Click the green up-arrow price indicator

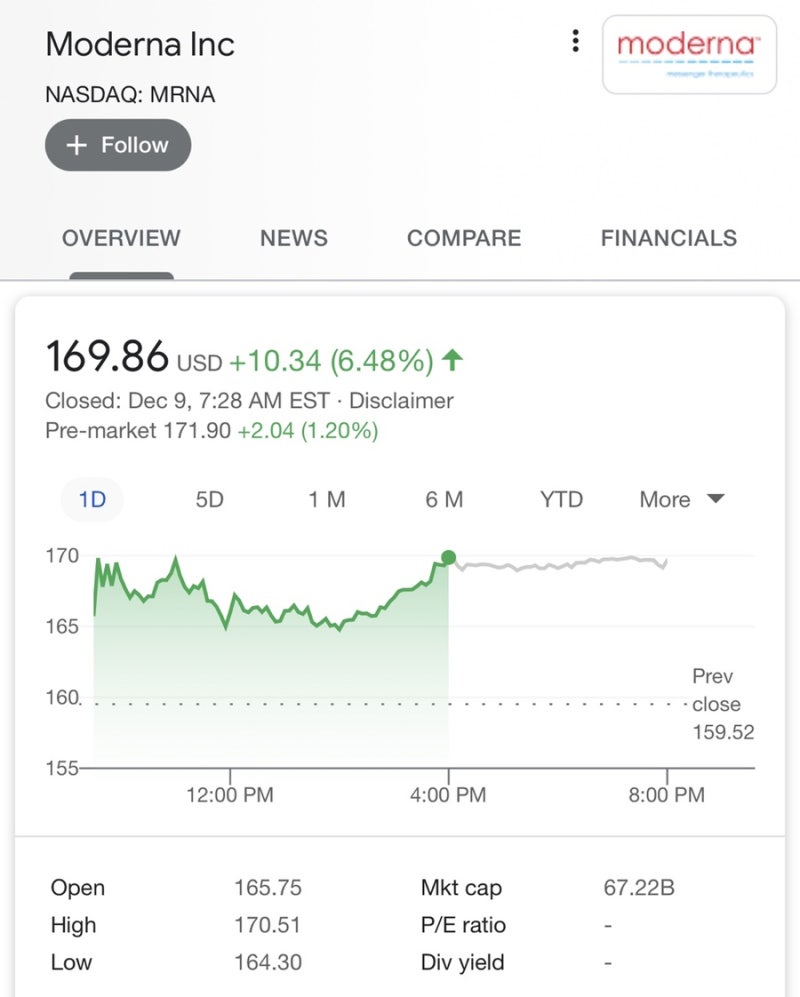pos(452,360)
